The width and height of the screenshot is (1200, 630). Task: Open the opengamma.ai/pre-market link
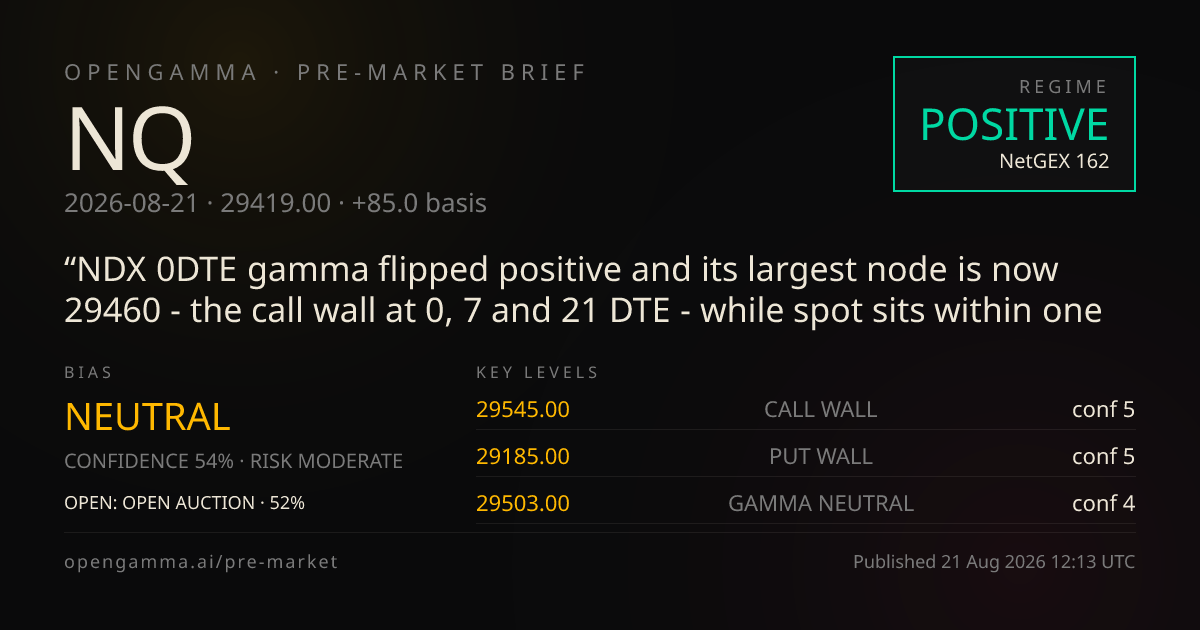coord(201,562)
